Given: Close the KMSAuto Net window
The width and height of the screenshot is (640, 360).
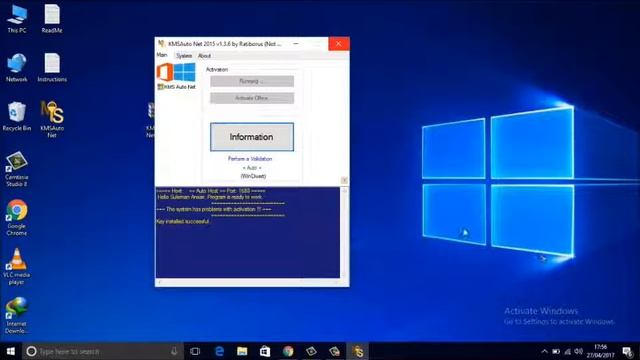Looking at the screenshot, I should [339, 44].
